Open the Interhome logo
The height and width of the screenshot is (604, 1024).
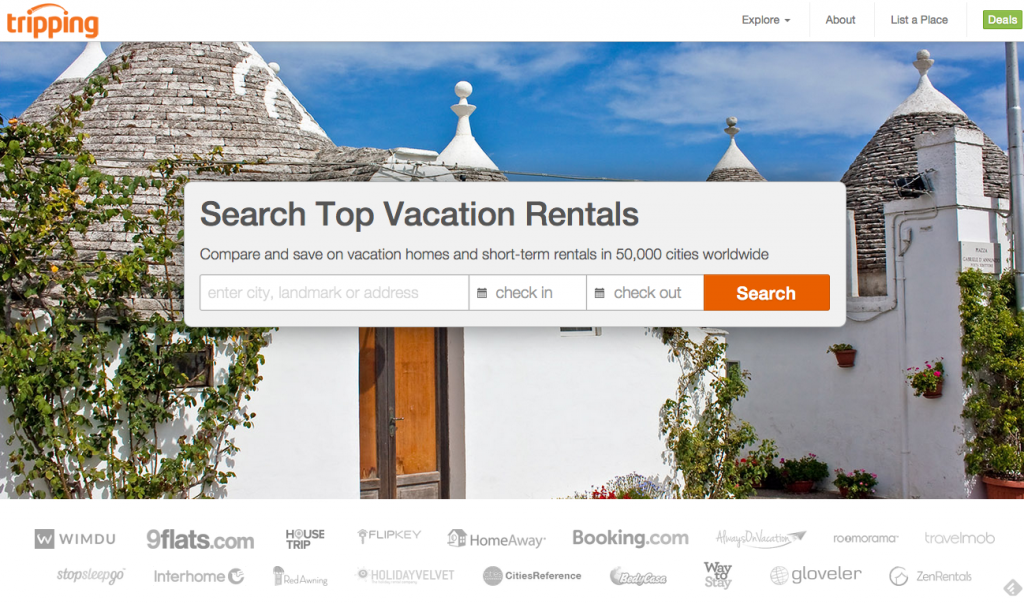coord(199,576)
